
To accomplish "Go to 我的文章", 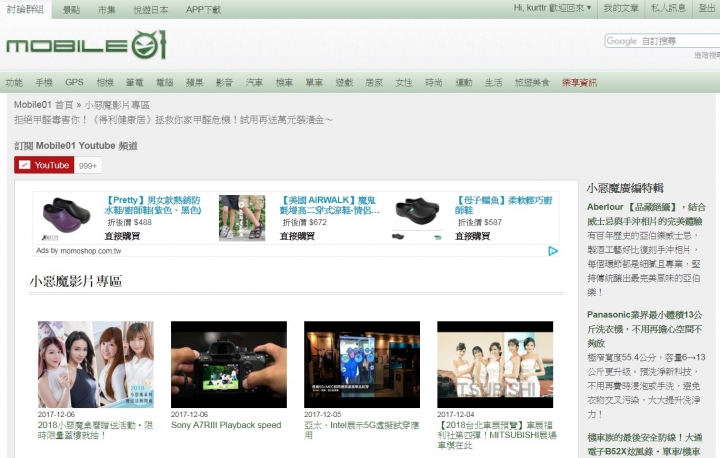I will point(621,8).
